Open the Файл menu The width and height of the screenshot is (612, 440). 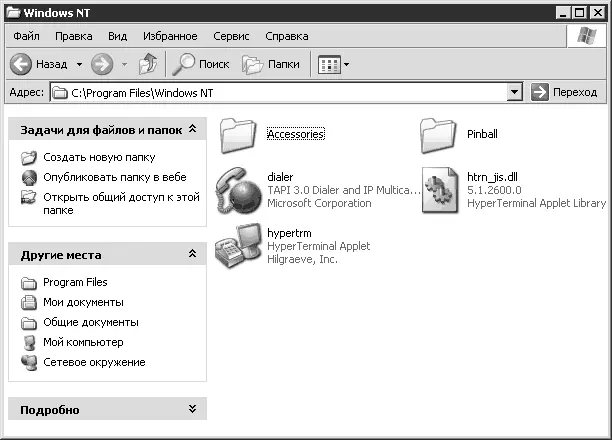pos(26,36)
